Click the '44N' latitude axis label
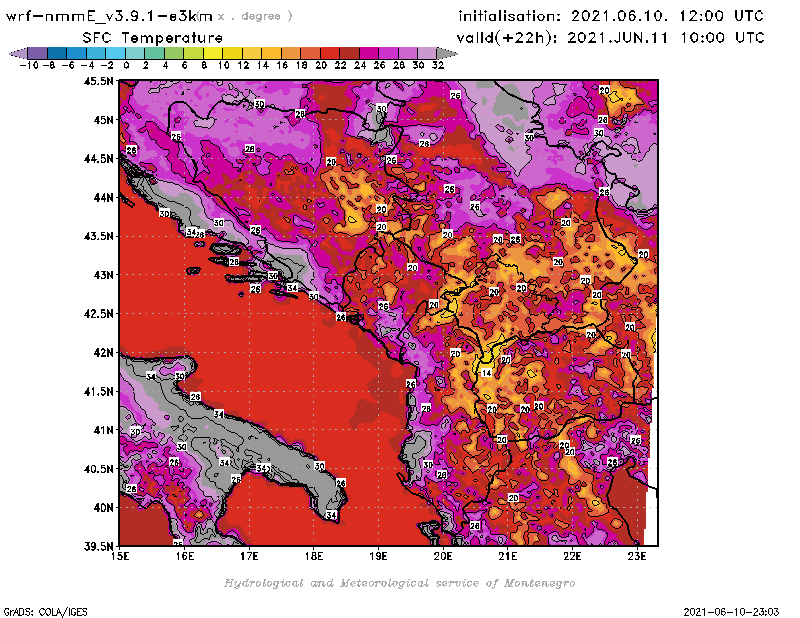800x618 pixels. click(103, 197)
